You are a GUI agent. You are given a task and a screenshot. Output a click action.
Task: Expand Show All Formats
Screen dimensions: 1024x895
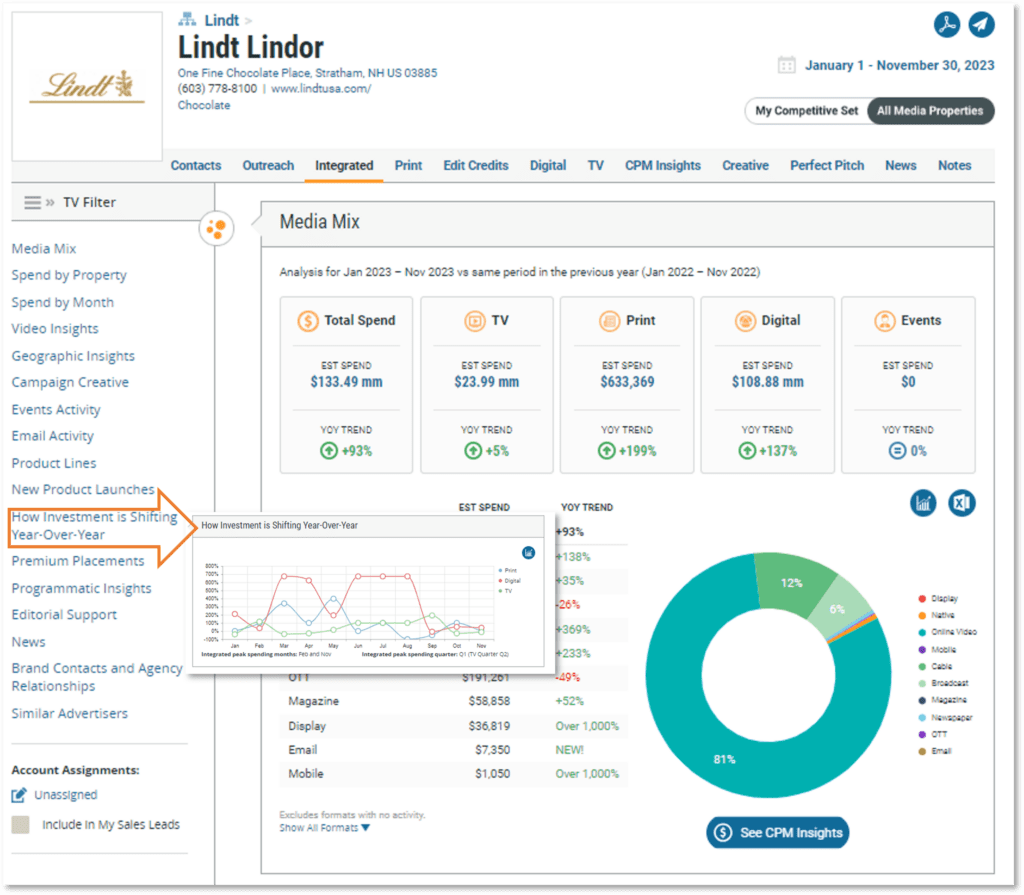325,828
